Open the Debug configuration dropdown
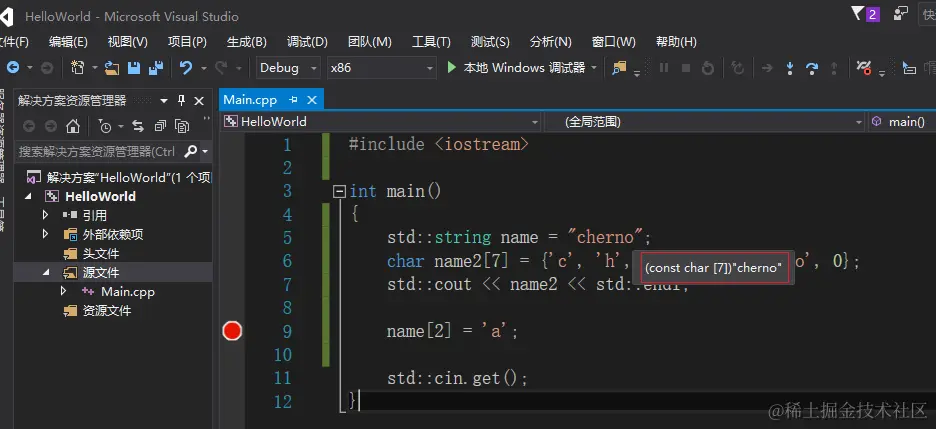Image resolution: width=936 pixels, height=429 pixels. click(314, 68)
